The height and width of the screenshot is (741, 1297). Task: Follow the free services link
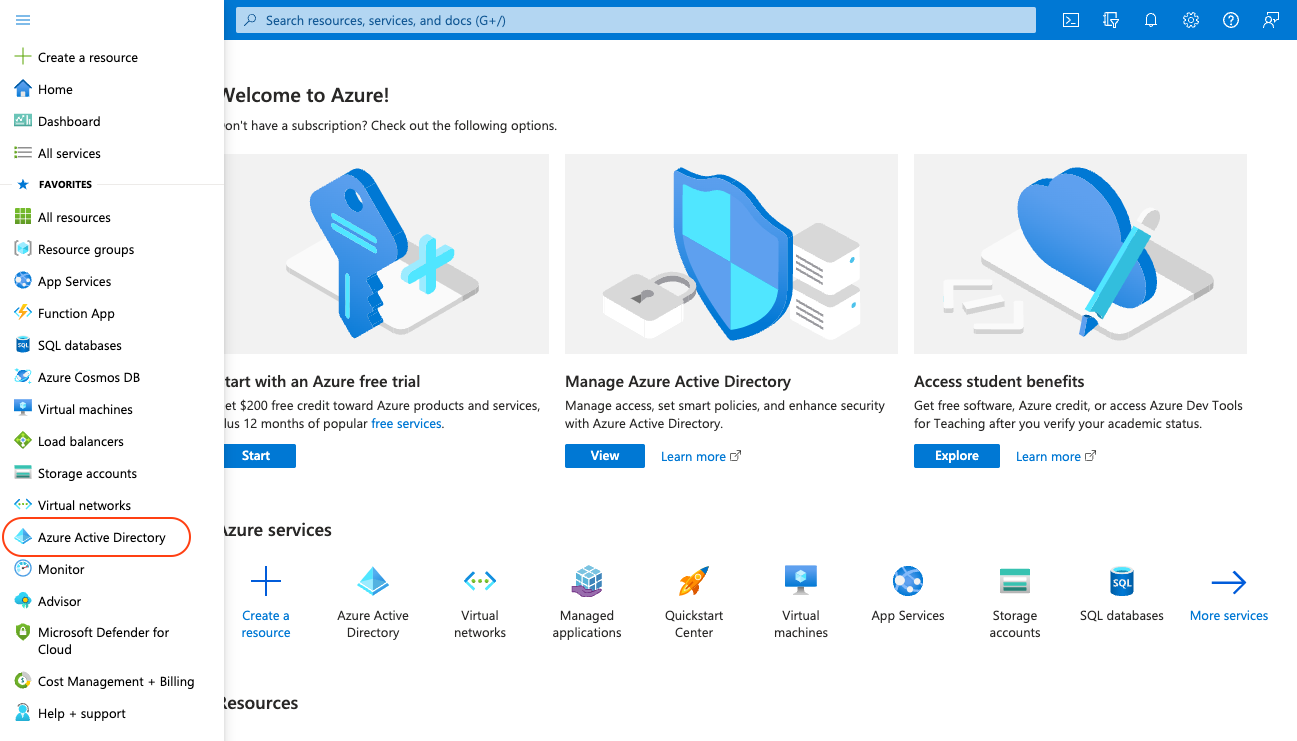point(406,424)
